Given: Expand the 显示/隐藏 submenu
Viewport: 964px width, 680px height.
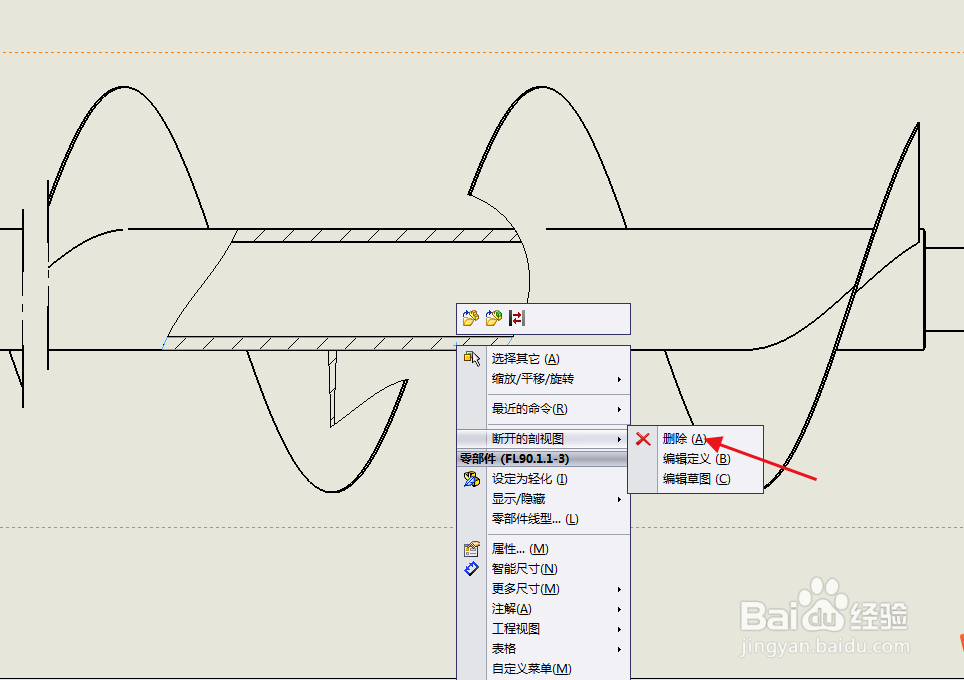Looking at the screenshot, I should (x=543, y=499).
